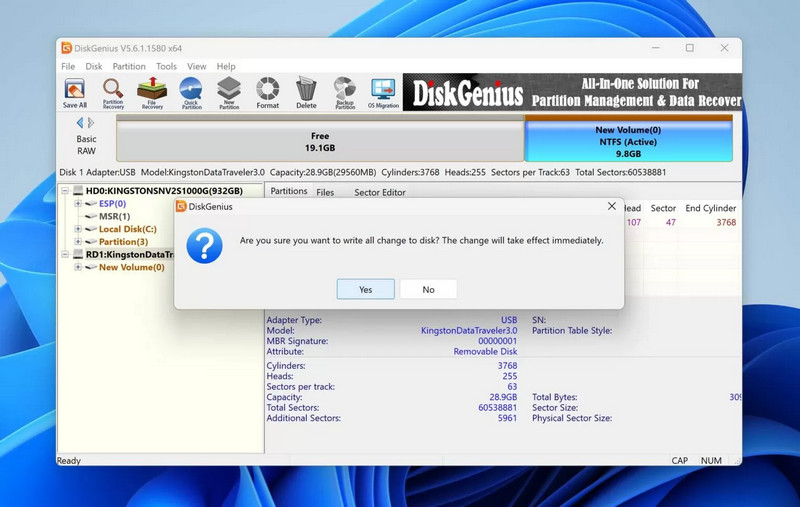The image size is (800, 507).
Task: Expand the ESP(0) tree node
Action: click(78, 204)
